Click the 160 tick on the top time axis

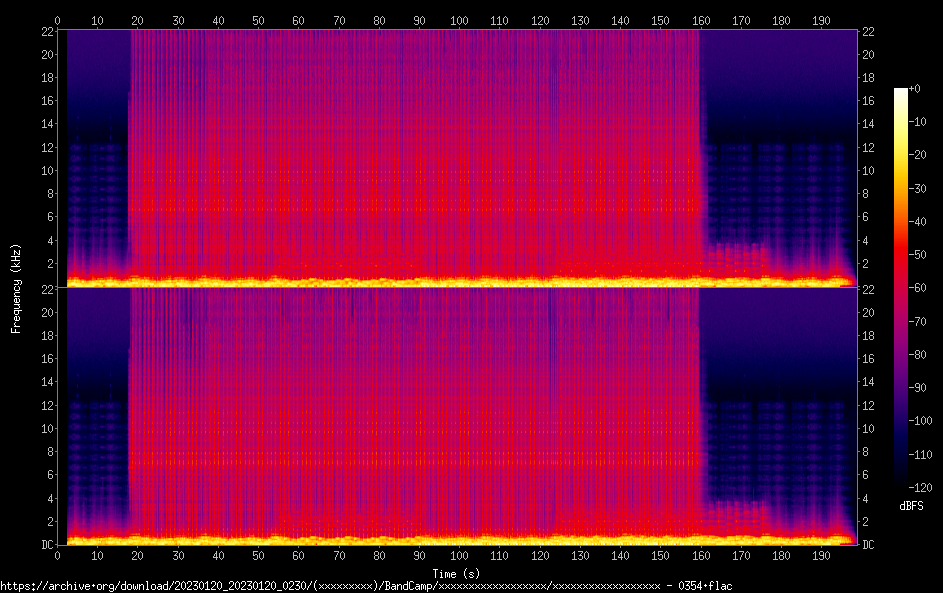(x=700, y=20)
